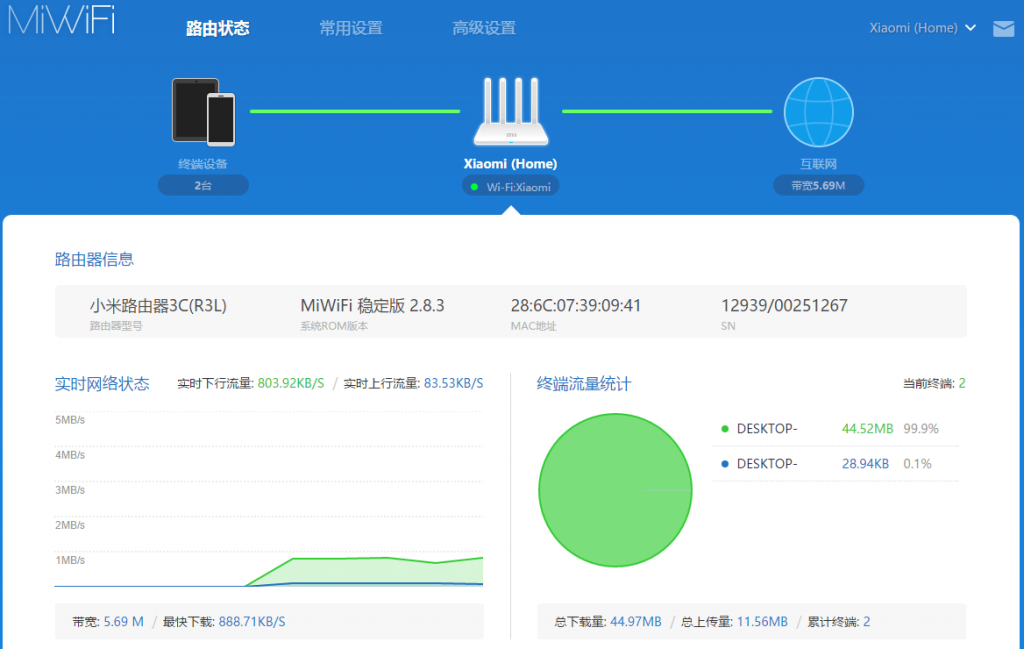Open the mail envelope notifications icon
This screenshot has height=649, width=1024.
1003,29
